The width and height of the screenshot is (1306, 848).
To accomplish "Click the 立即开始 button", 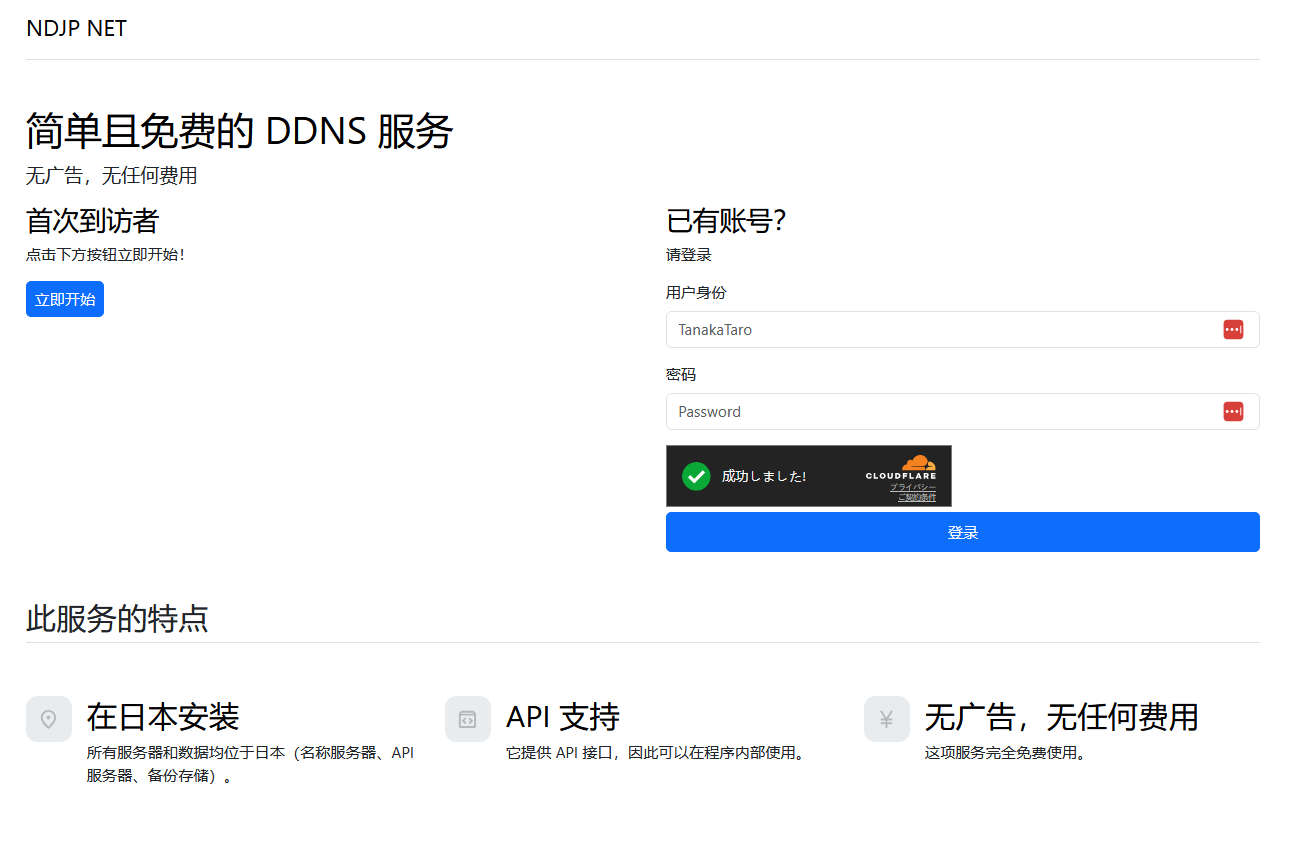I will pyautogui.click(x=65, y=299).
